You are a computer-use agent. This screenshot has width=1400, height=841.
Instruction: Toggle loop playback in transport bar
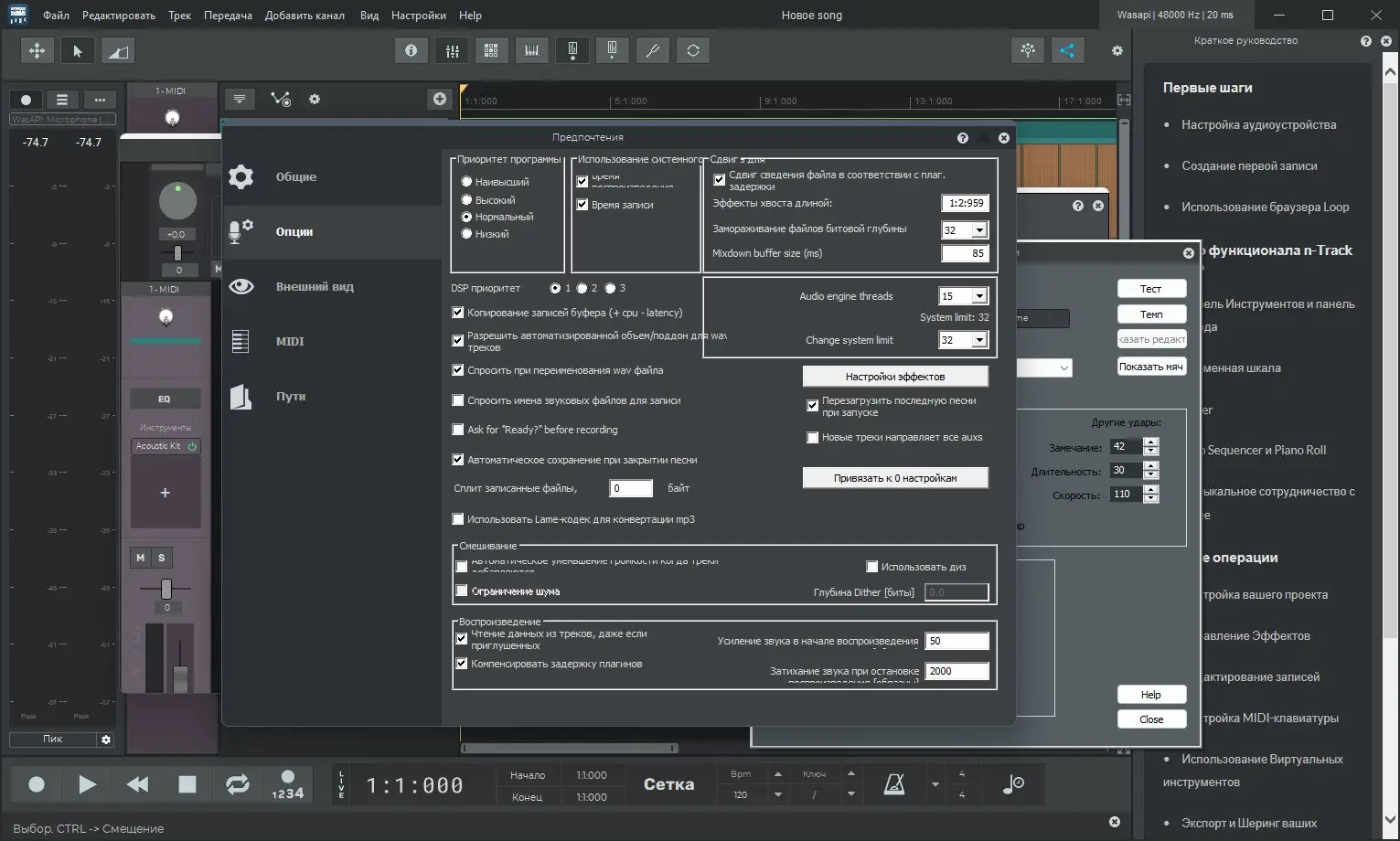pos(237,784)
